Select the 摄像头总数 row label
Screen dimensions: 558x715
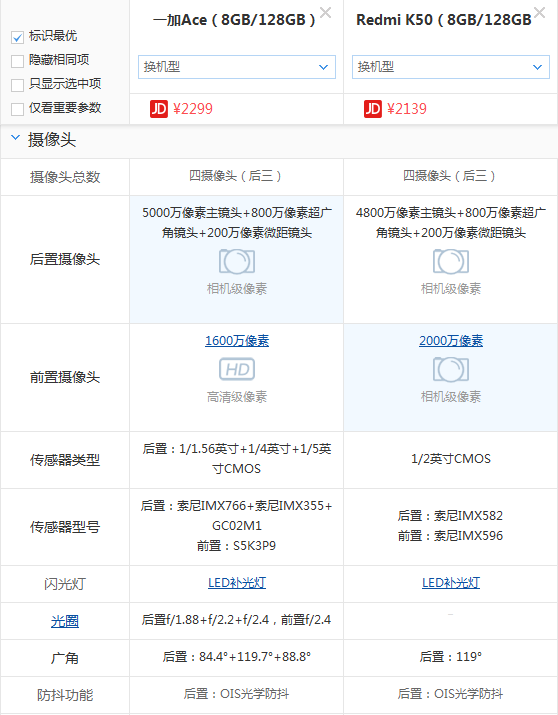pyautogui.click(x=65, y=177)
